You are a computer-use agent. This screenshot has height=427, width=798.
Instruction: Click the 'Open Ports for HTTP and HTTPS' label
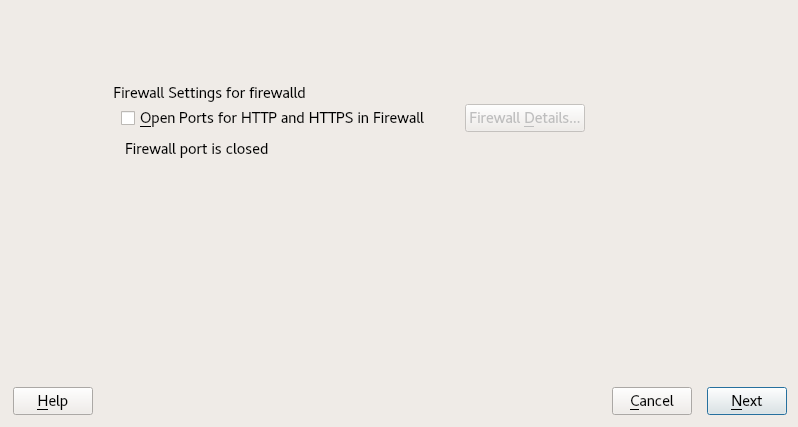pyautogui.click(x=282, y=118)
